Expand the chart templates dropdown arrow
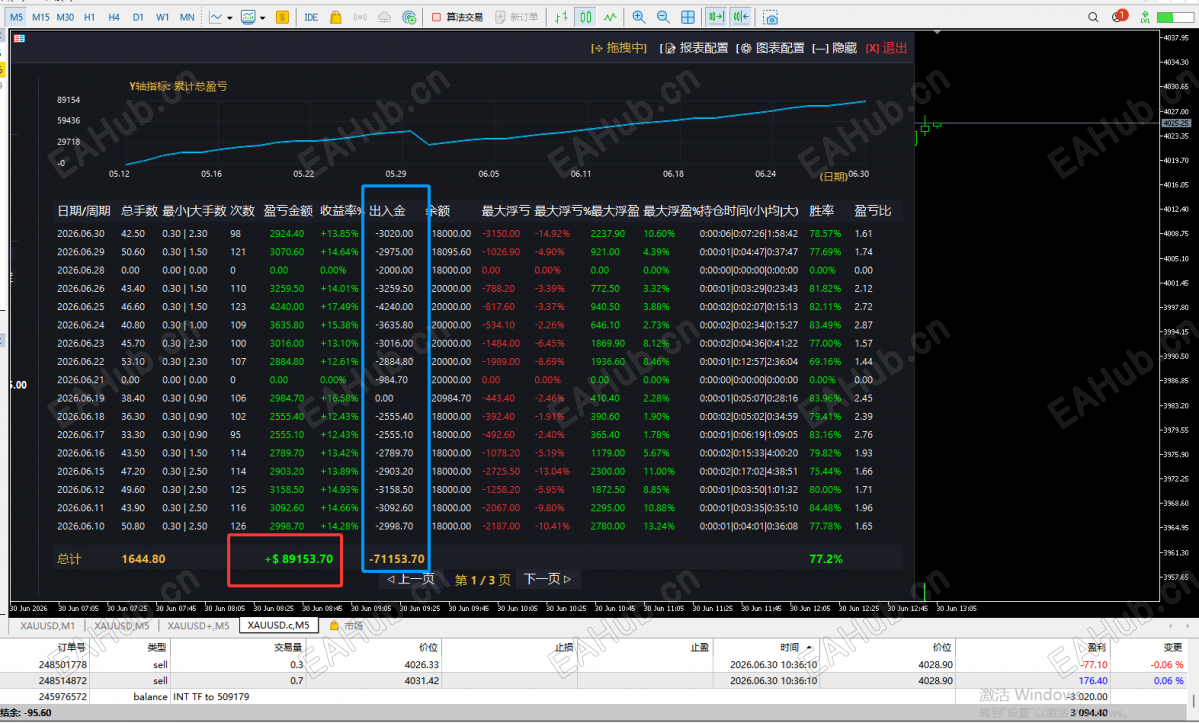 pos(262,18)
